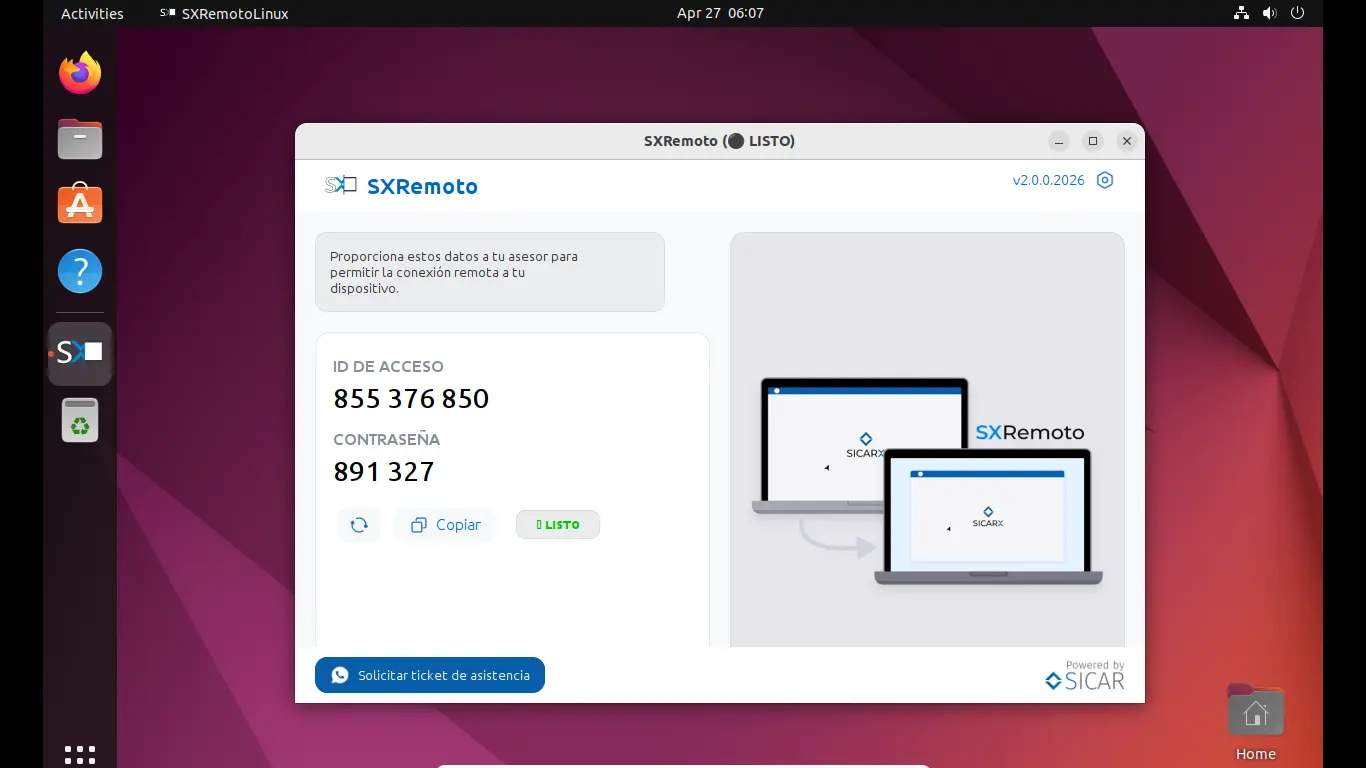This screenshot has width=1366, height=768.
Task: Select the password value 891 327
Action: click(x=384, y=472)
